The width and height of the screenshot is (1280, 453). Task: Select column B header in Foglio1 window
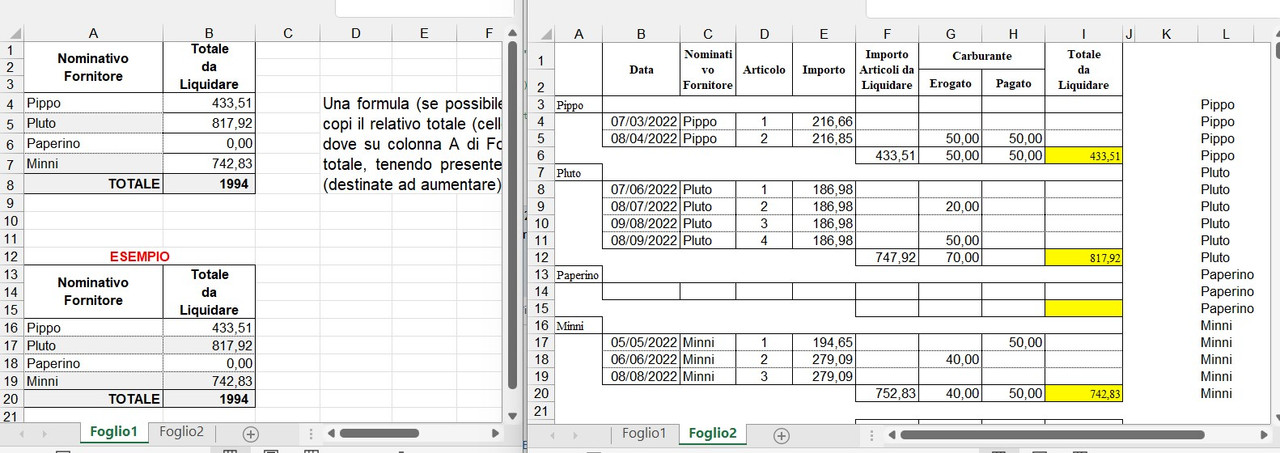point(209,33)
